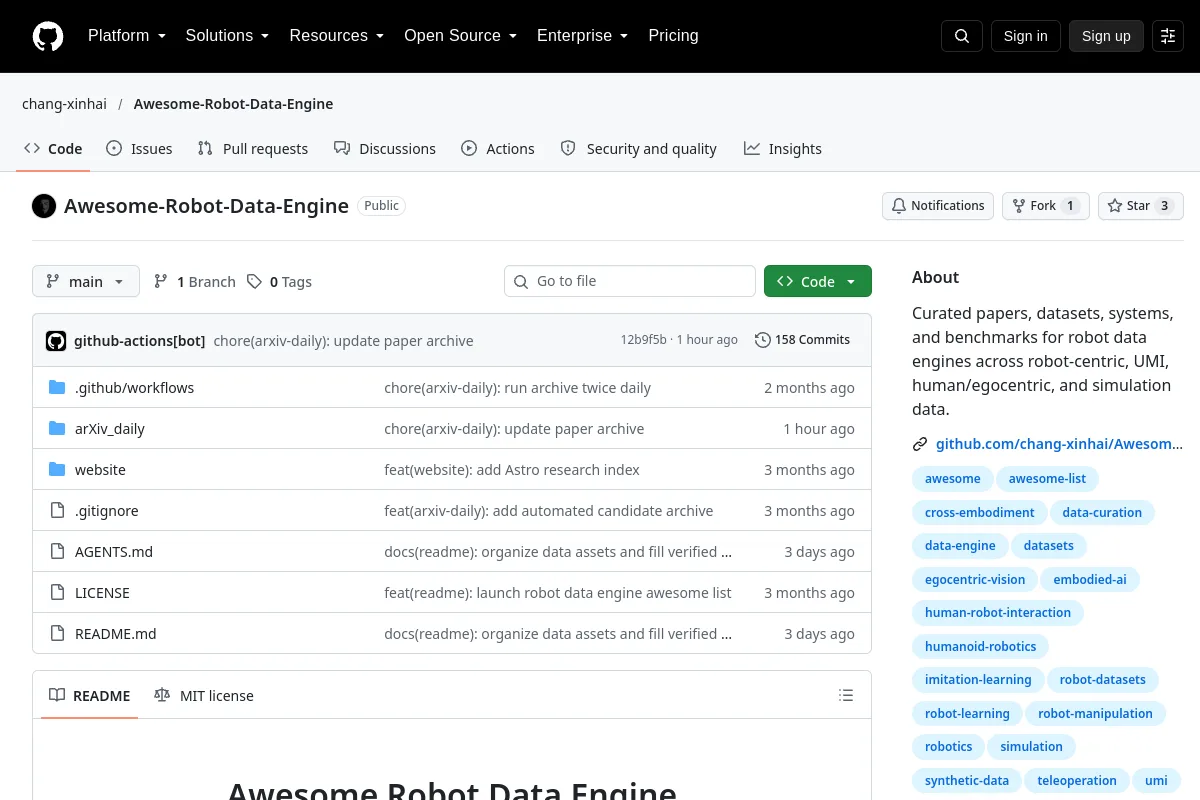Screen dimensions: 1200x800
Task: Click the cross-embodiment topic tag
Action: 980,513
